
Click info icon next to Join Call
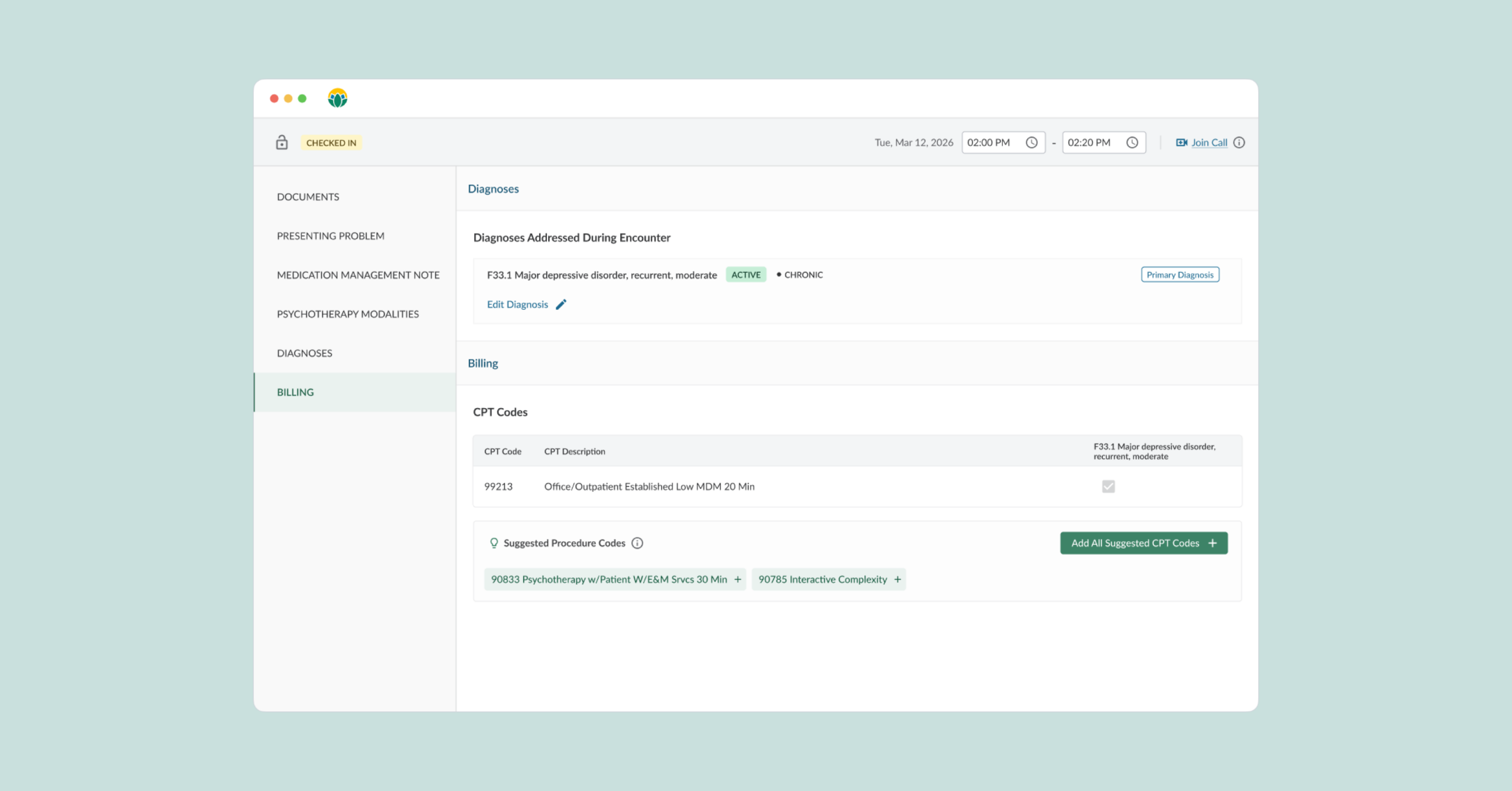[1239, 142]
